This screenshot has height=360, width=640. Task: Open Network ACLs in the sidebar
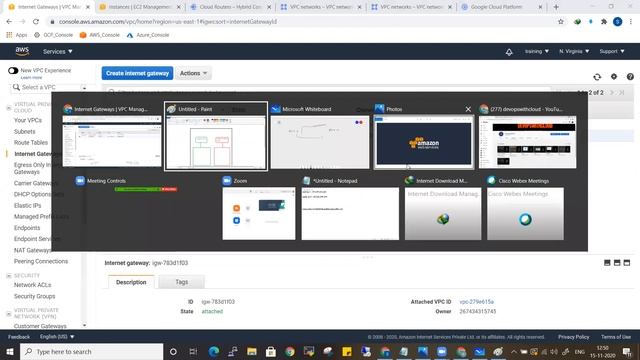point(32,285)
